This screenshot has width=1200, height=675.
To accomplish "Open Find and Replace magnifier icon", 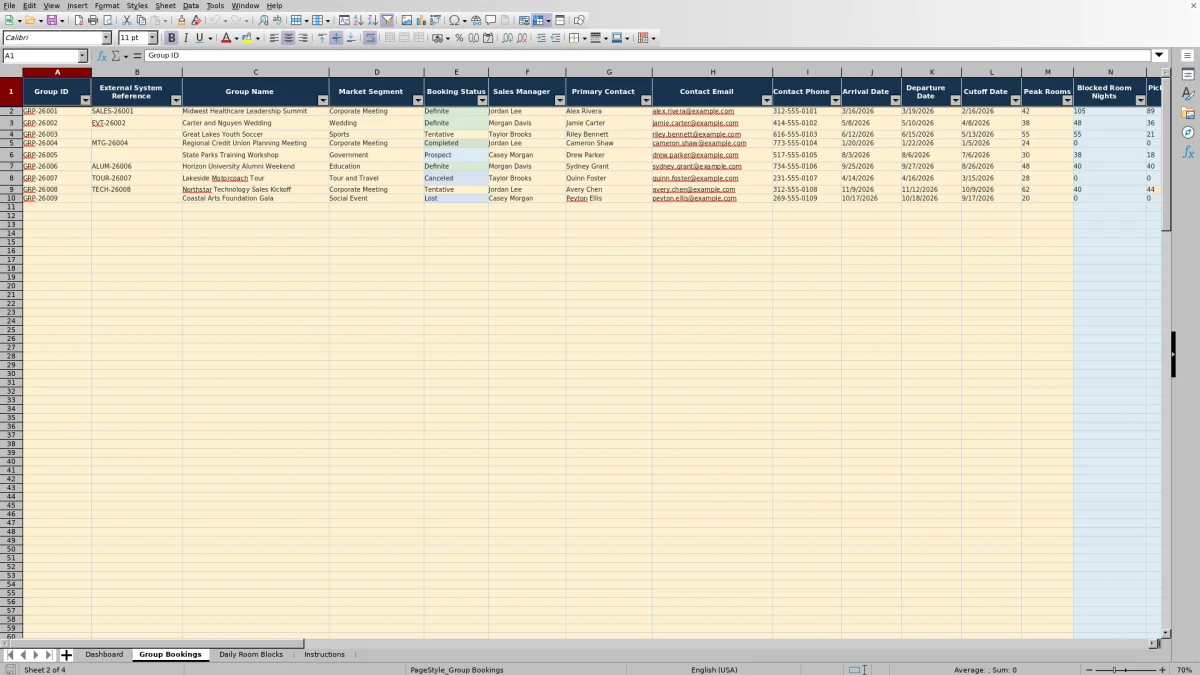I will tap(263, 20).
